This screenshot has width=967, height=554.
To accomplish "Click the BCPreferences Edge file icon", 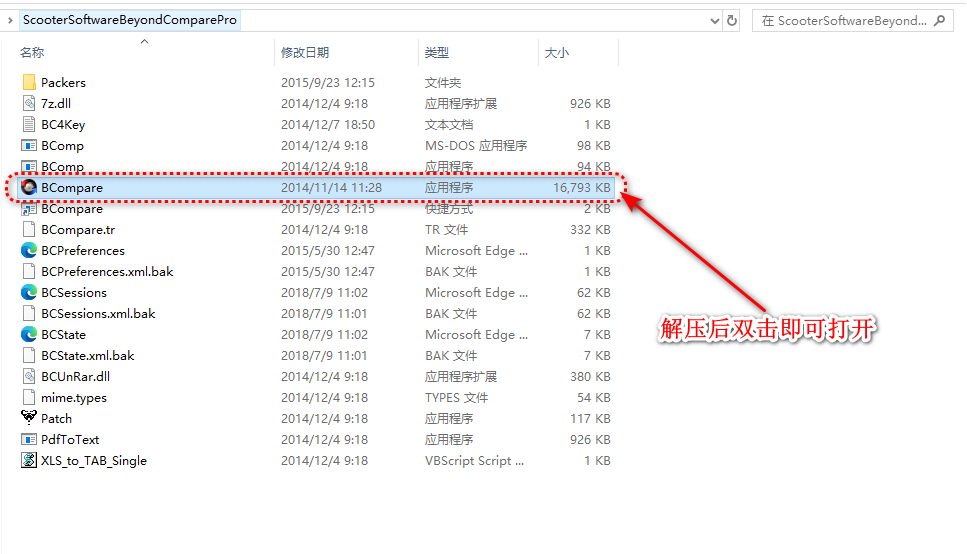I will tap(29, 250).
